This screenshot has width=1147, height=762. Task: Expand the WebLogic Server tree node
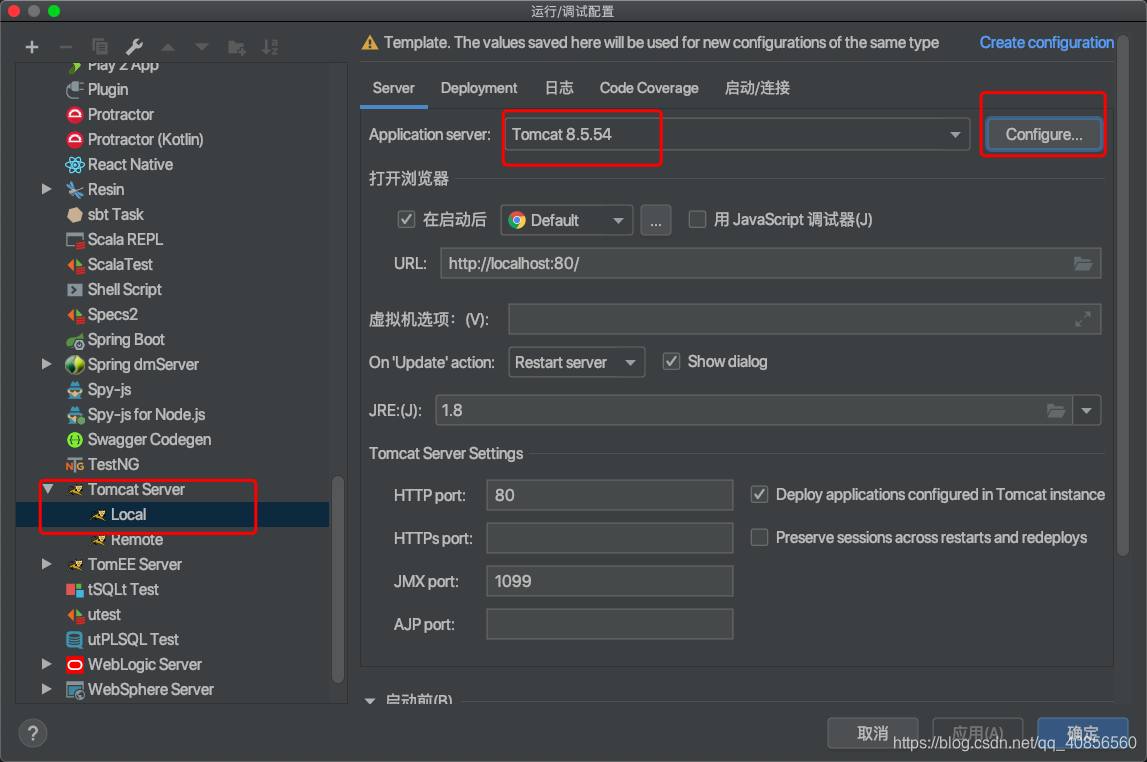(x=47, y=665)
